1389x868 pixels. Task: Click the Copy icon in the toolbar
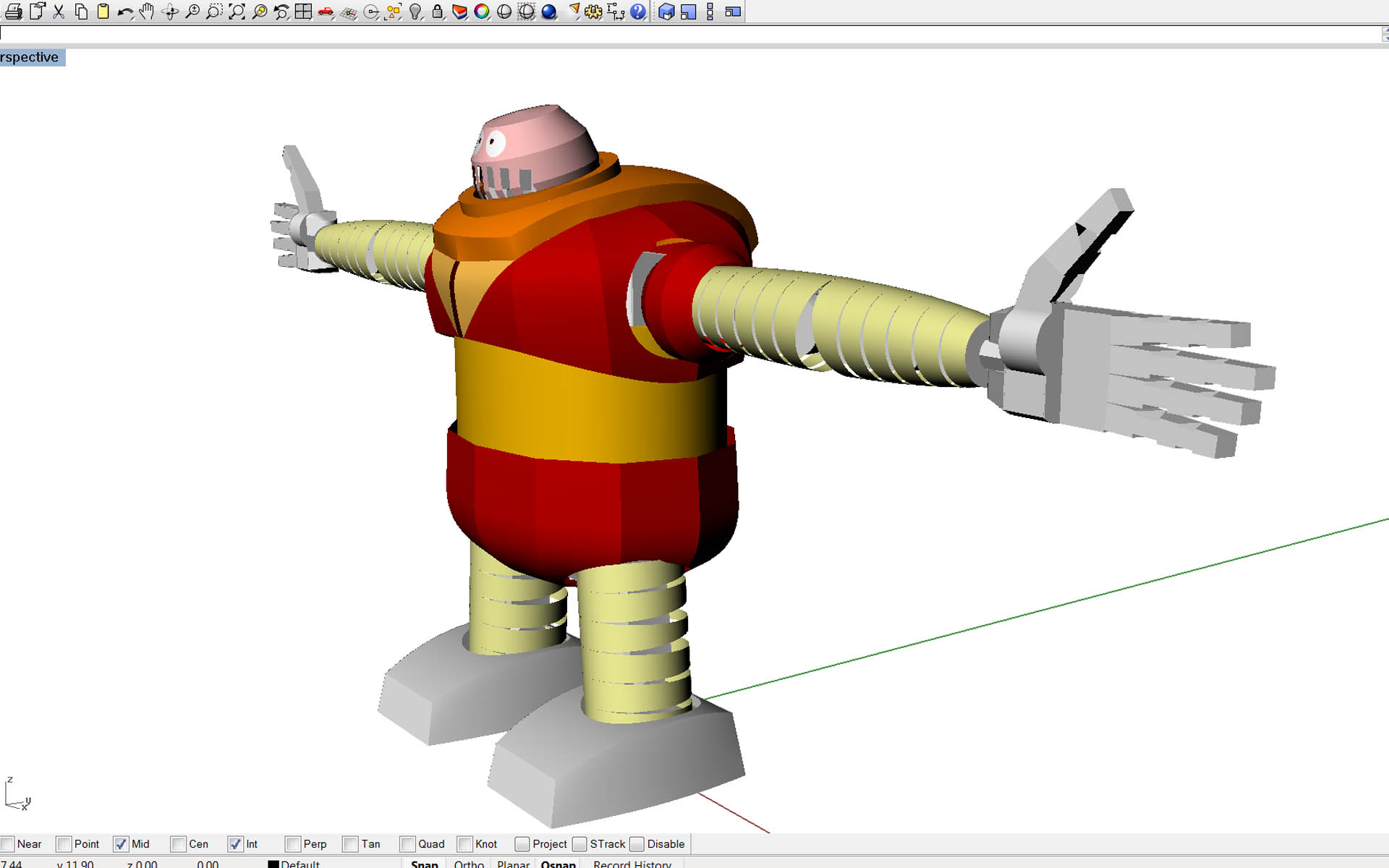pos(81,12)
